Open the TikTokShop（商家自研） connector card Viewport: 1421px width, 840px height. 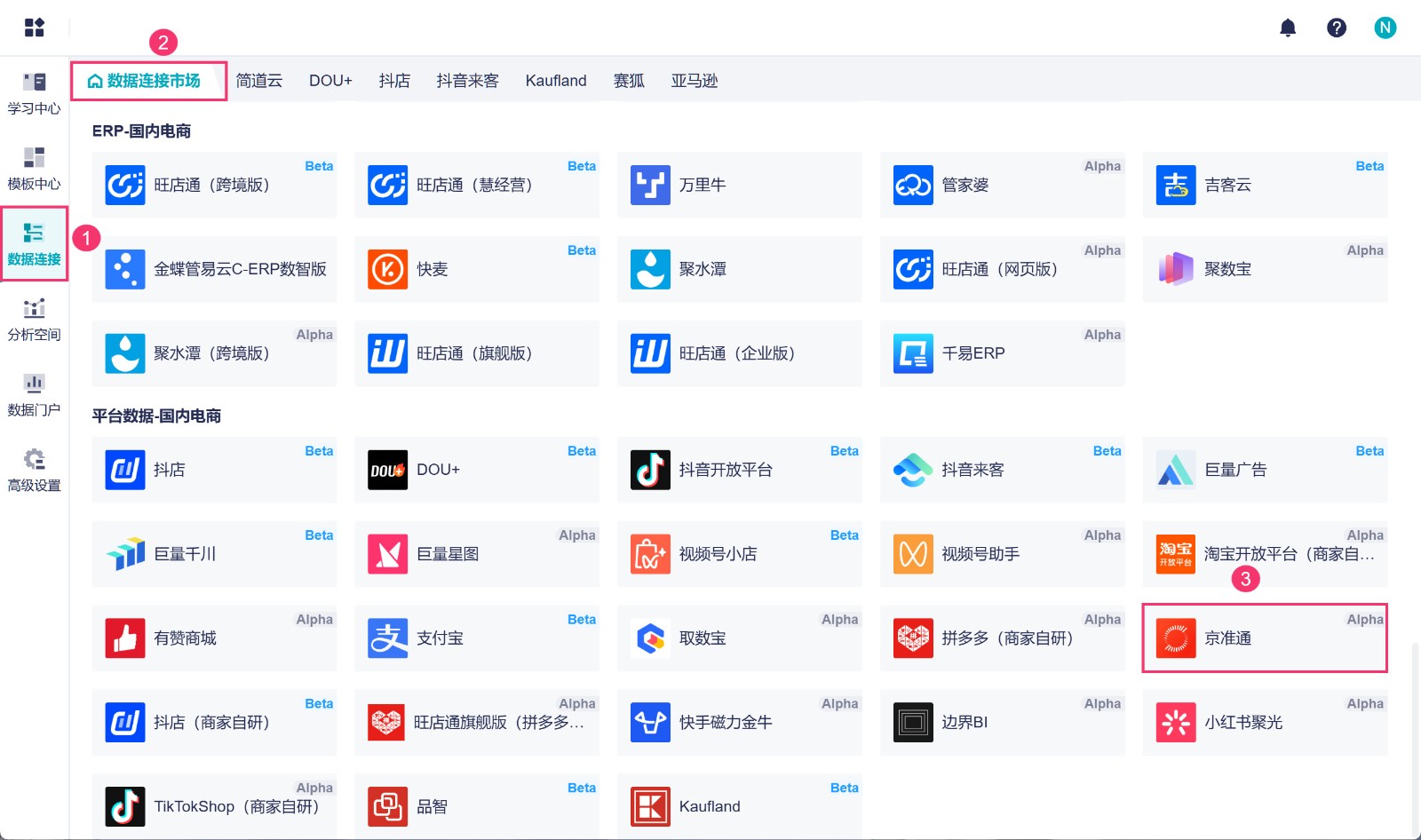(x=214, y=806)
